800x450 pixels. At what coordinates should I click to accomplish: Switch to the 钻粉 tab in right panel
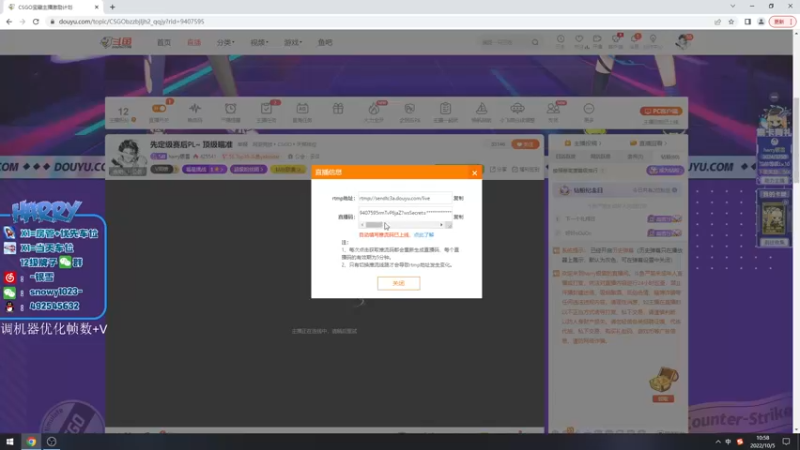[x=670, y=157]
